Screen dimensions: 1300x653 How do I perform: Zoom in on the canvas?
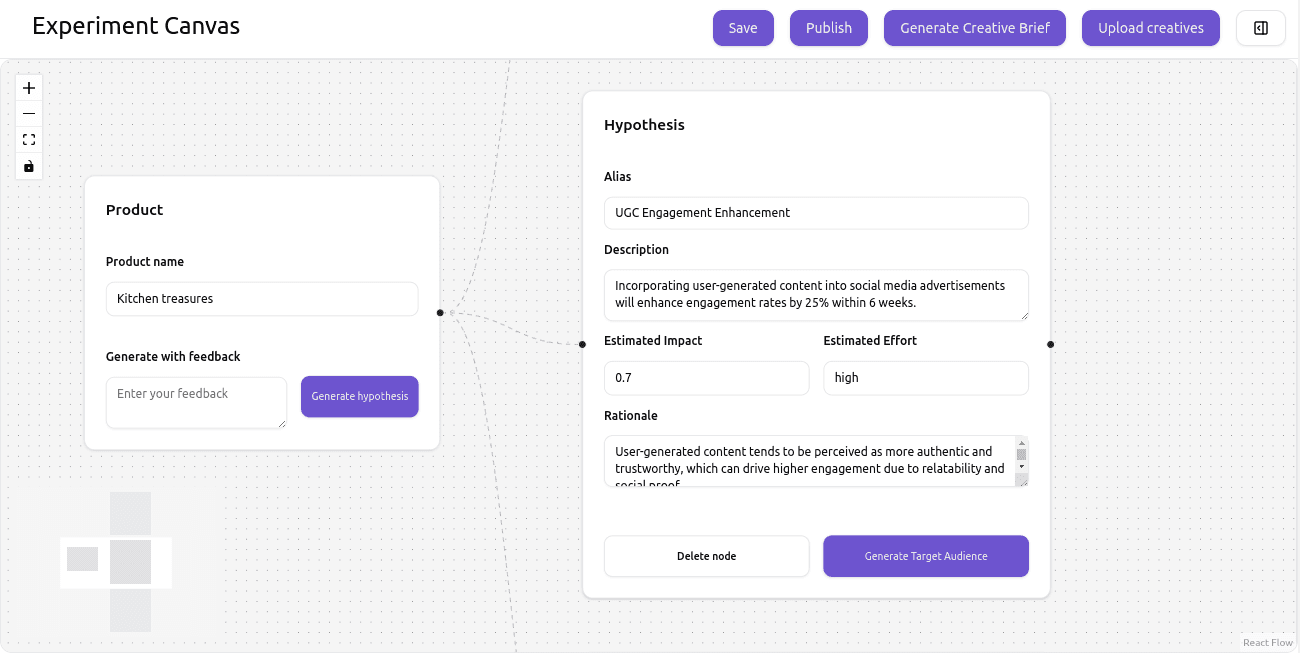click(29, 88)
